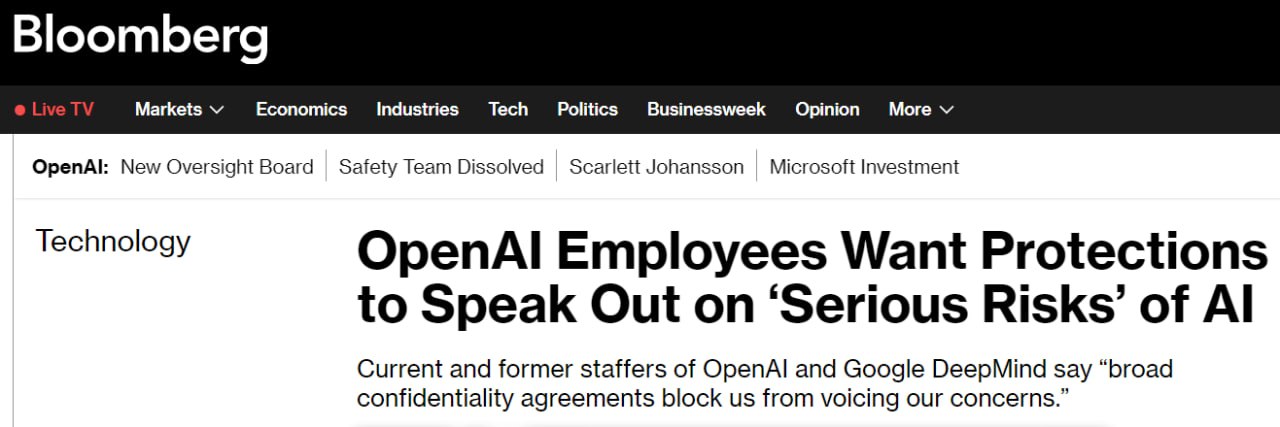
Task: Click the red Live TV dot
Action: click(19, 110)
